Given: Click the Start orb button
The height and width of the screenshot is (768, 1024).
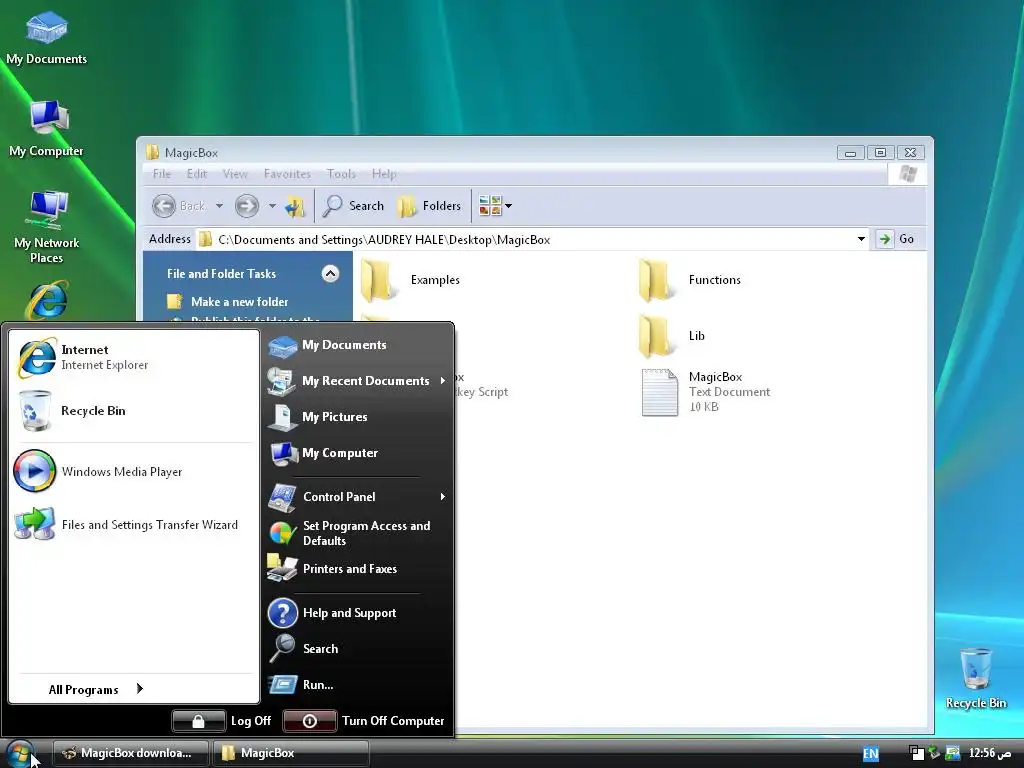Looking at the screenshot, I should click(x=20, y=753).
